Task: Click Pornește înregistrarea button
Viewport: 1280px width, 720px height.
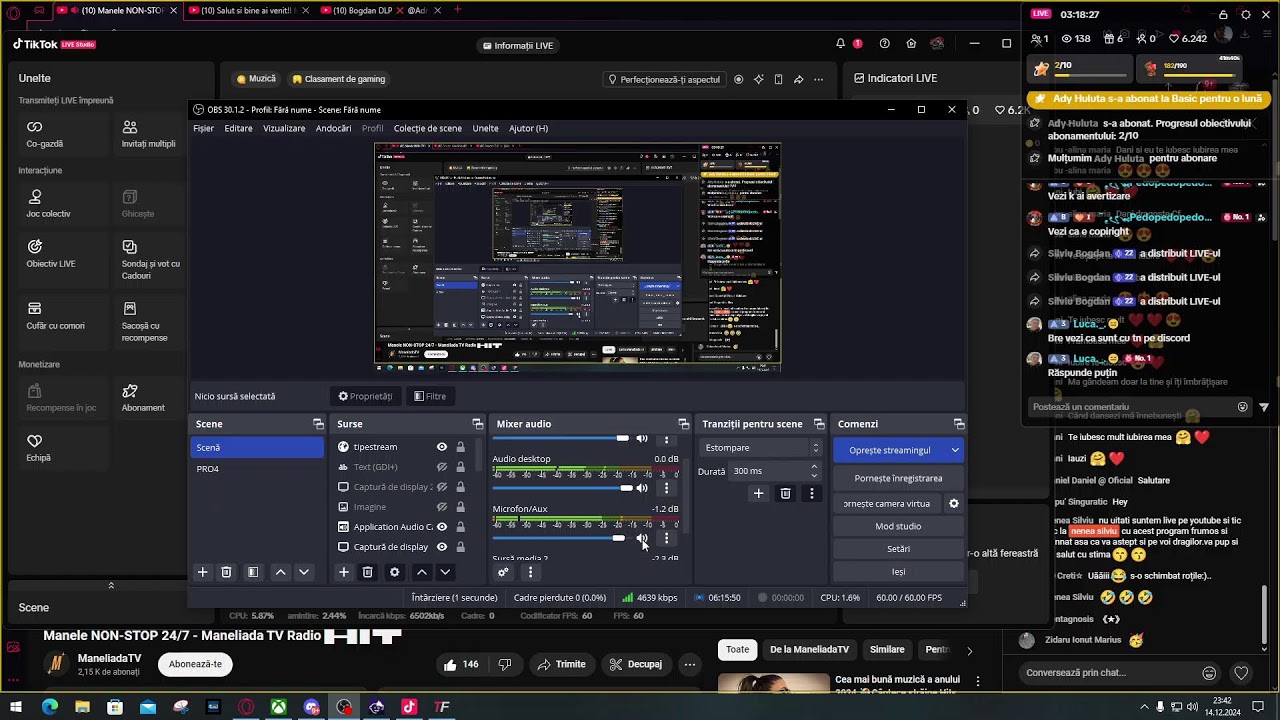Action: point(899,478)
